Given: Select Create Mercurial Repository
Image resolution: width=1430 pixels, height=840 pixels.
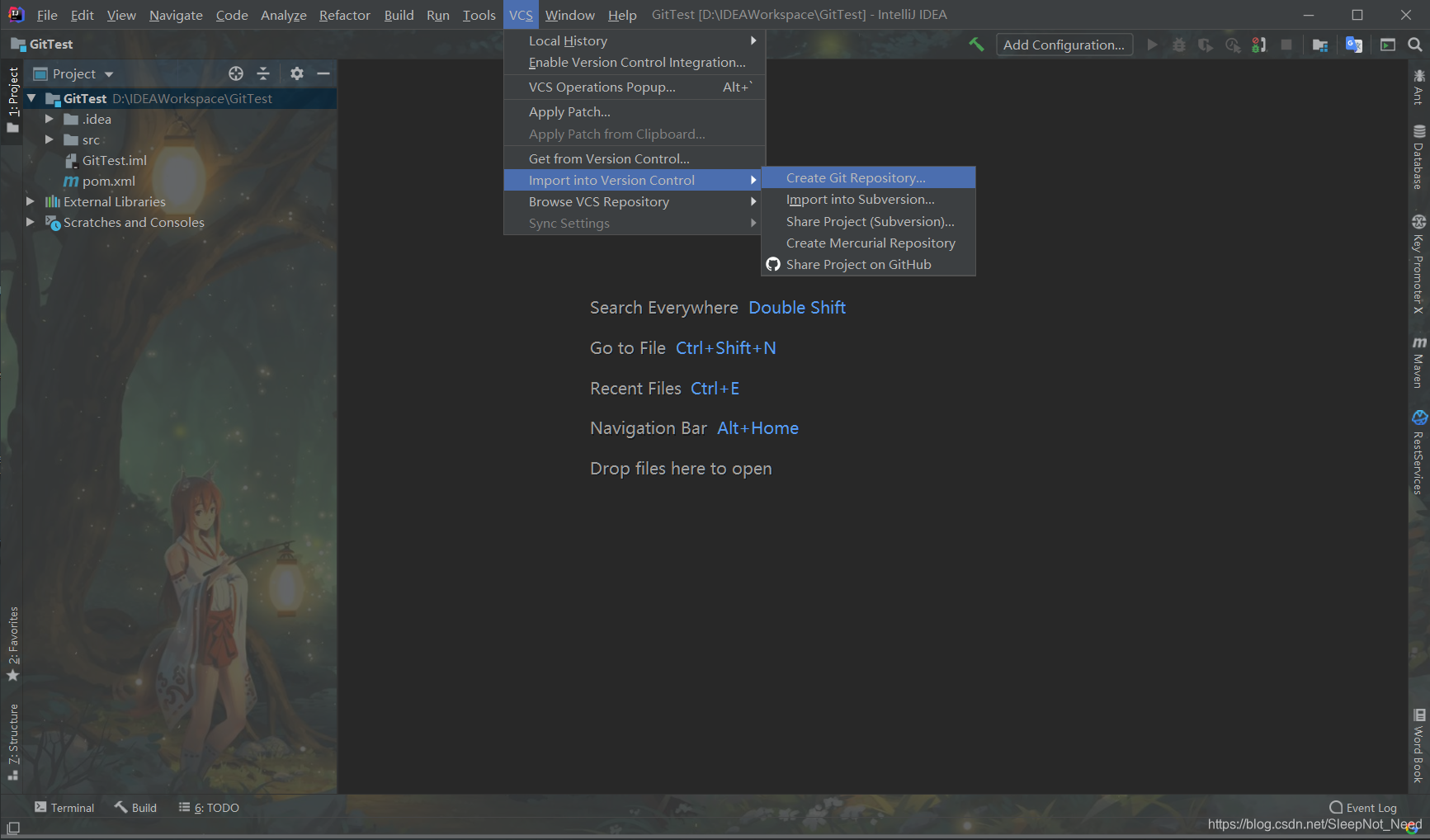Looking at the screenshot, I should 869,243.
